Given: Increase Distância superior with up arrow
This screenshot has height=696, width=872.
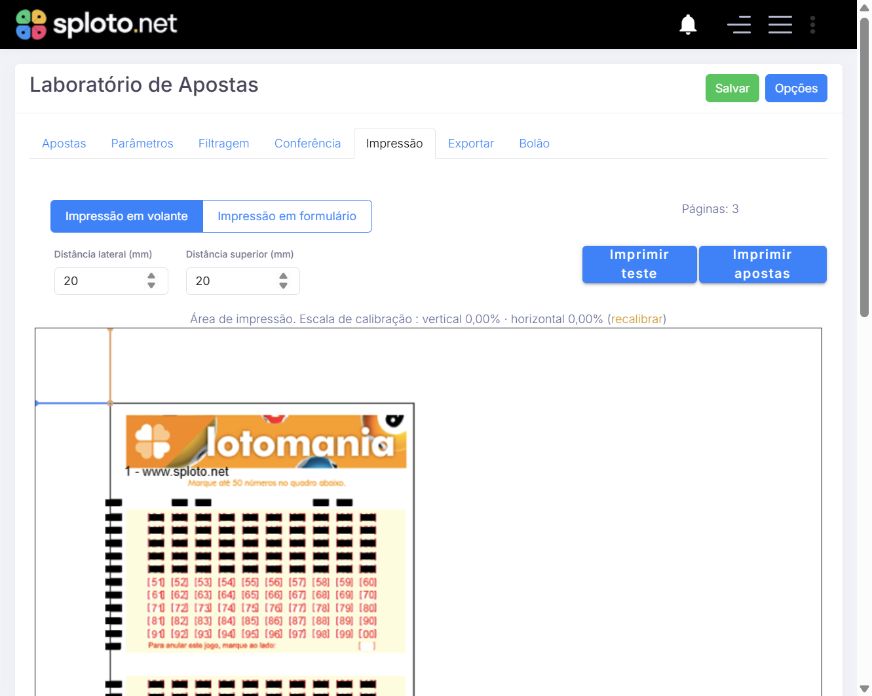Looking at the screenshot, I should (283, 276).
